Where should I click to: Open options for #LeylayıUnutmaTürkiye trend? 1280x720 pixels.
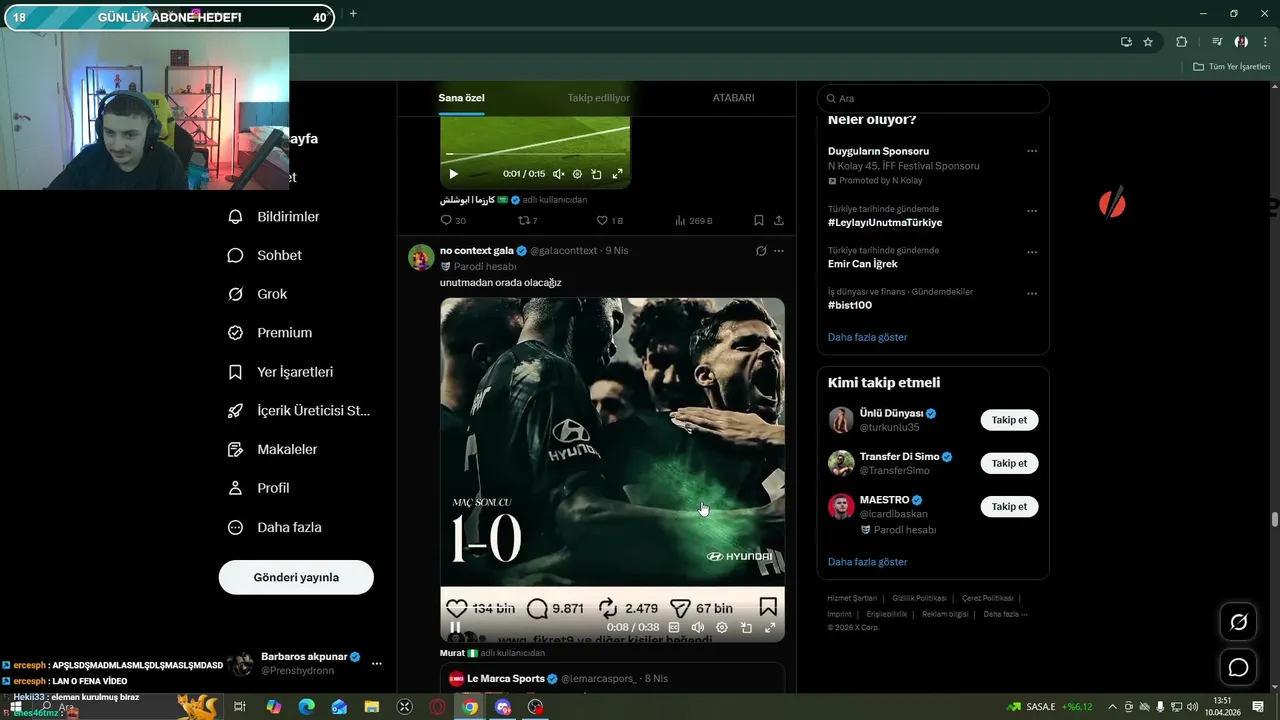tap(1032, 211)
